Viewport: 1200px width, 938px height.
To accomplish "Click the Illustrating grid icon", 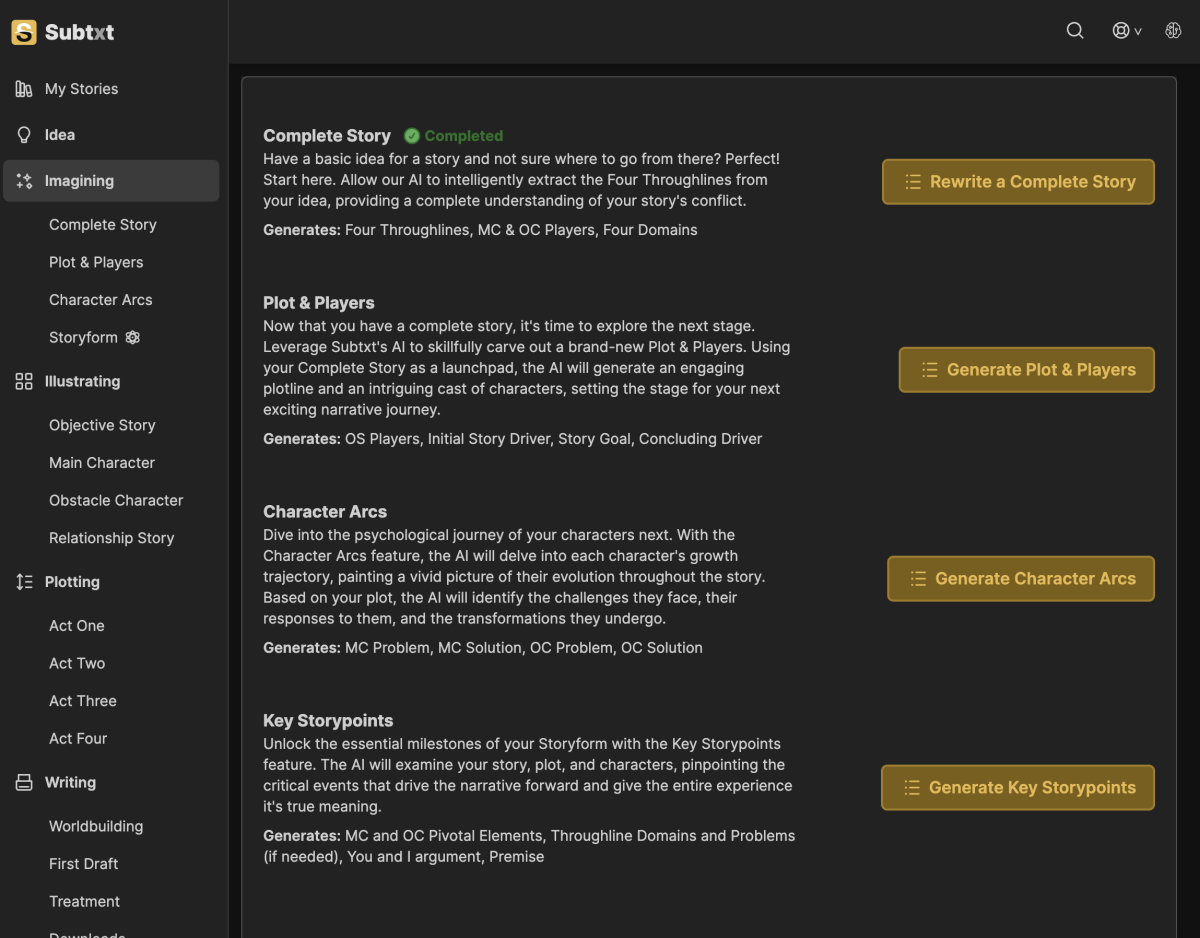I will pyautogui.click(x=24, y=381).
